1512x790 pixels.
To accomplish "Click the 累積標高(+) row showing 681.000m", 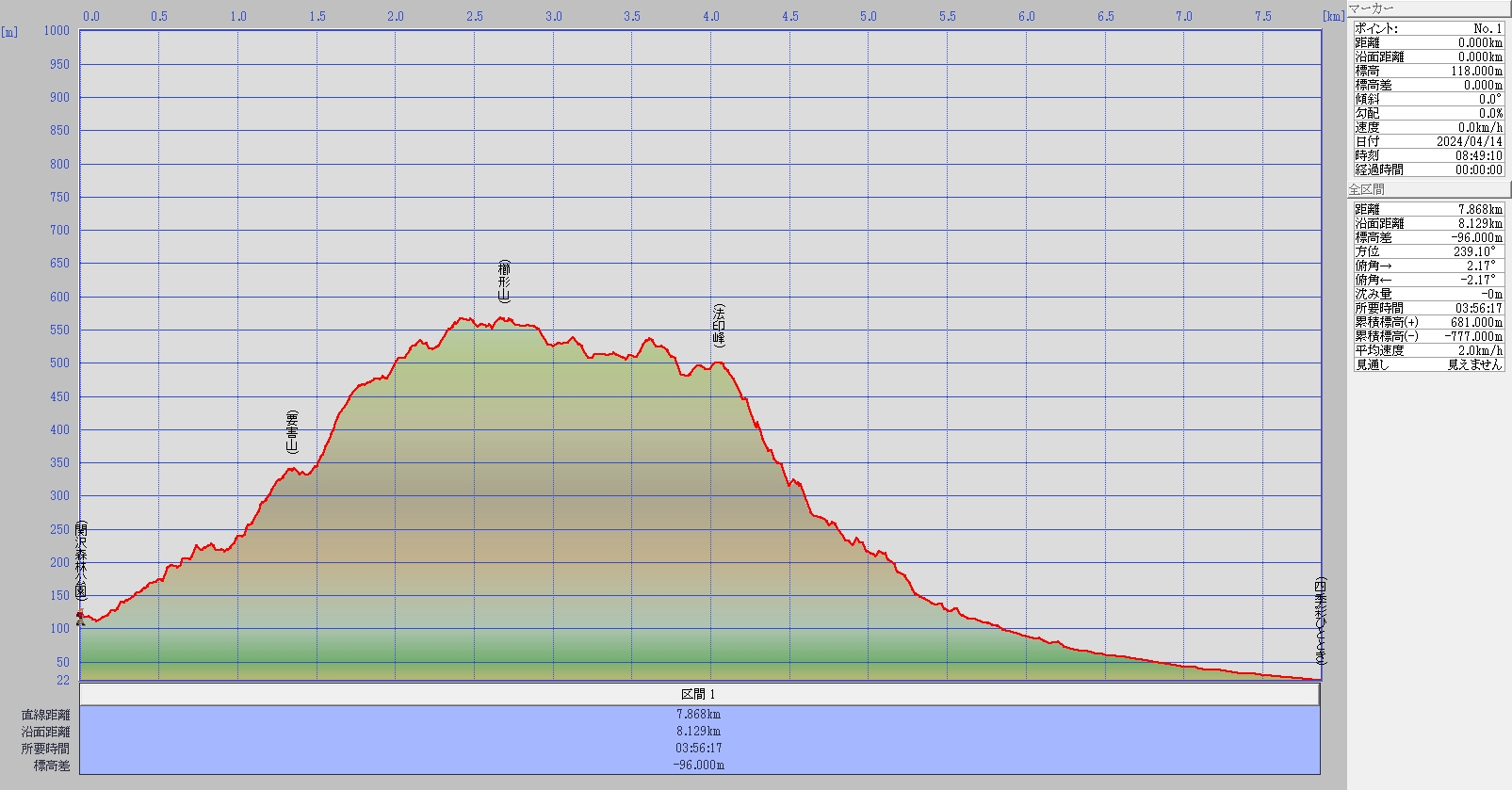I will [1428, 322].
